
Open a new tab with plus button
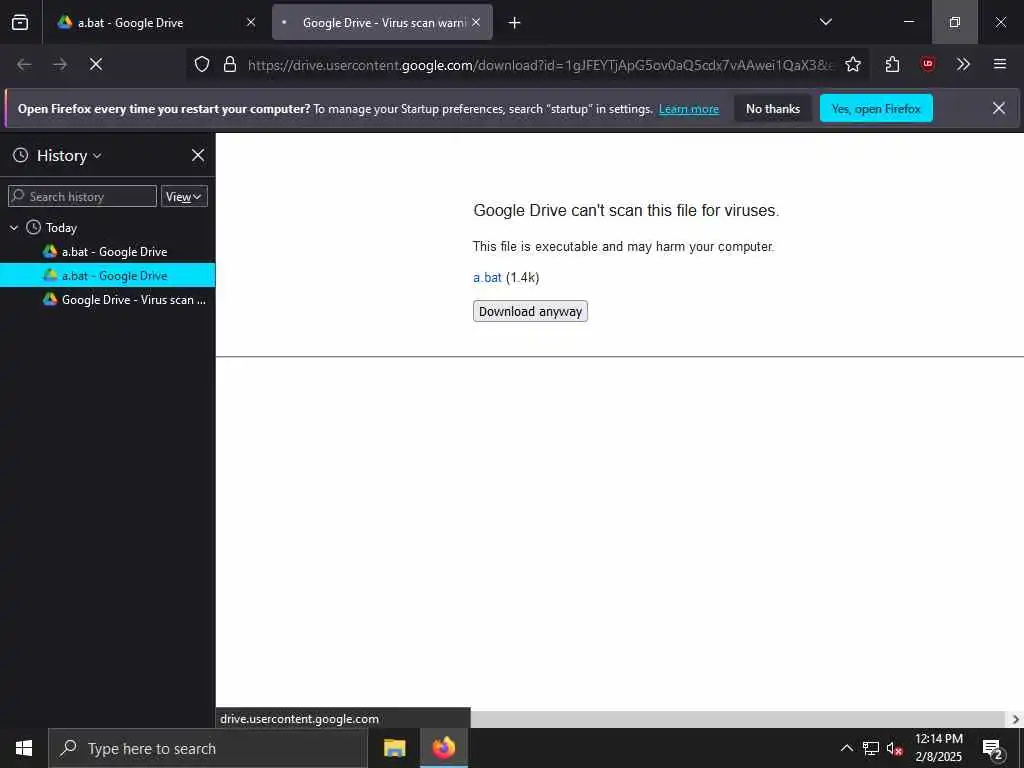[x=515, y=23]
